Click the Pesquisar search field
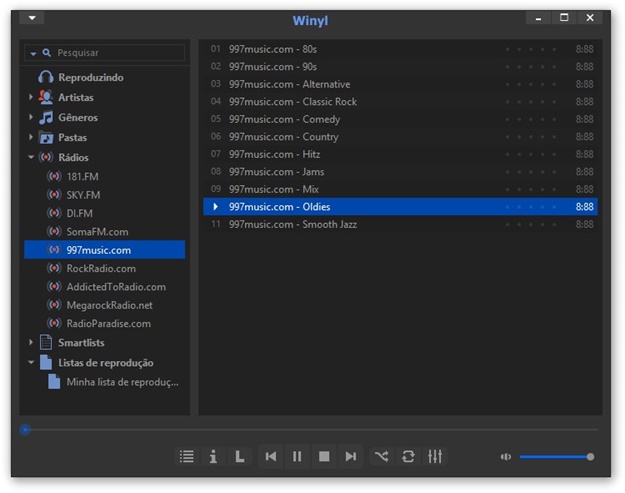The width and height of the screenshot is (625, 493). click(115, 53)
